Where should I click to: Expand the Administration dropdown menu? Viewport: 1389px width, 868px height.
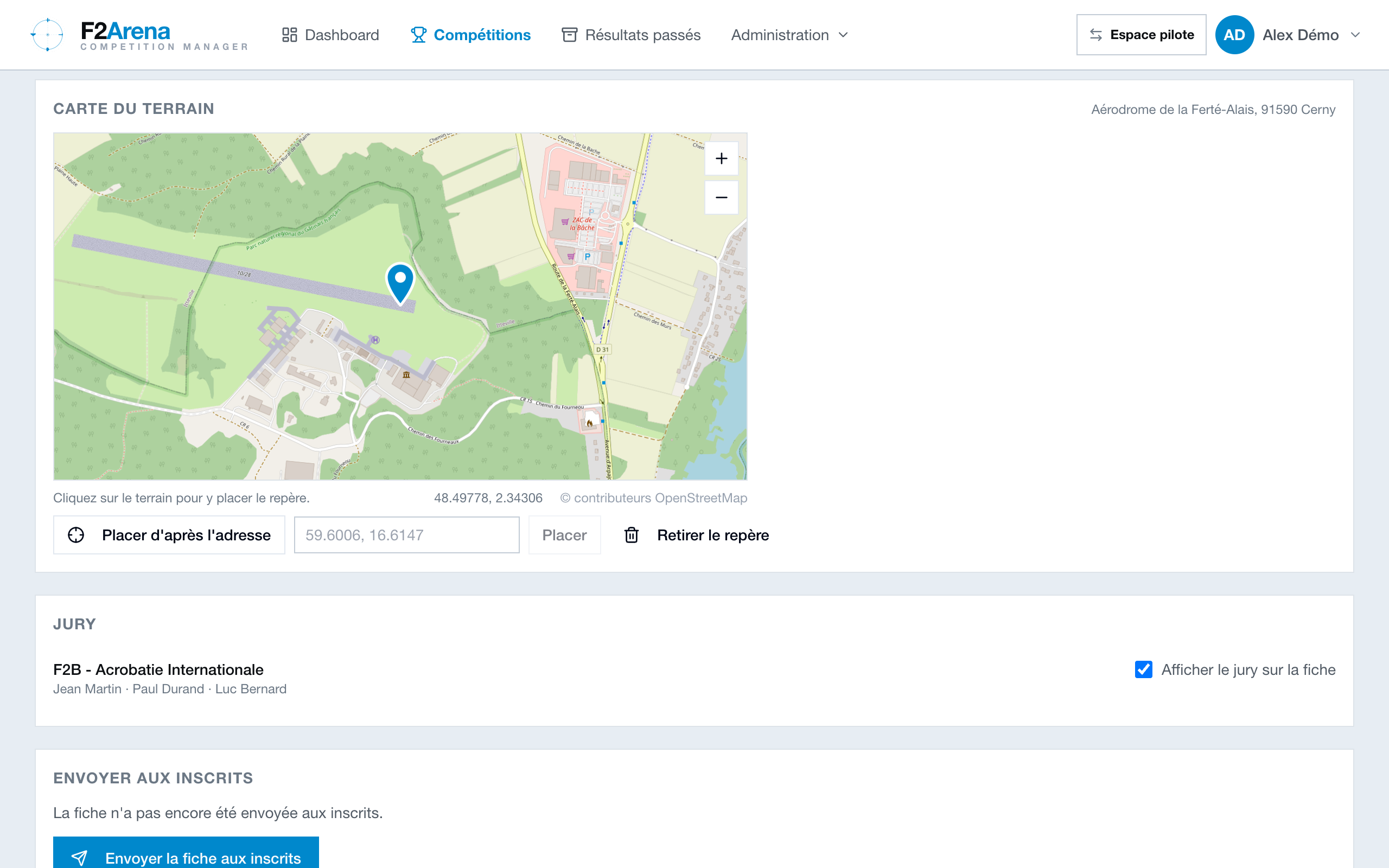[789, 35]
